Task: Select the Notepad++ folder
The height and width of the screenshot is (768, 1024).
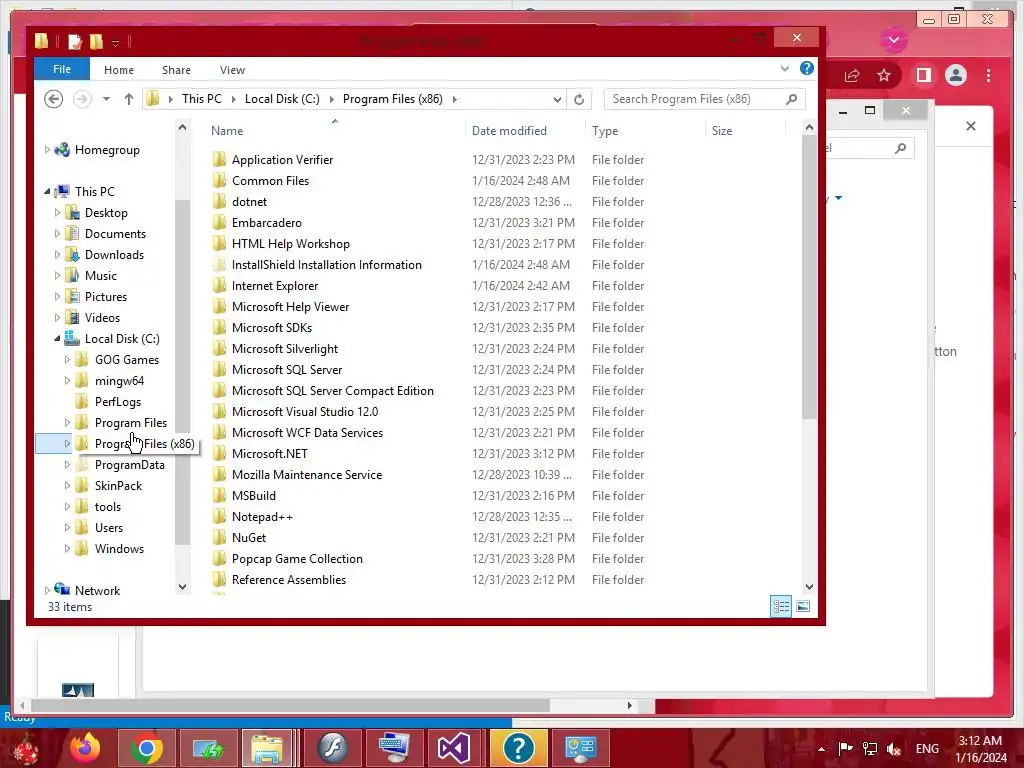Action: pyautogui.click(x=262, y=517)
